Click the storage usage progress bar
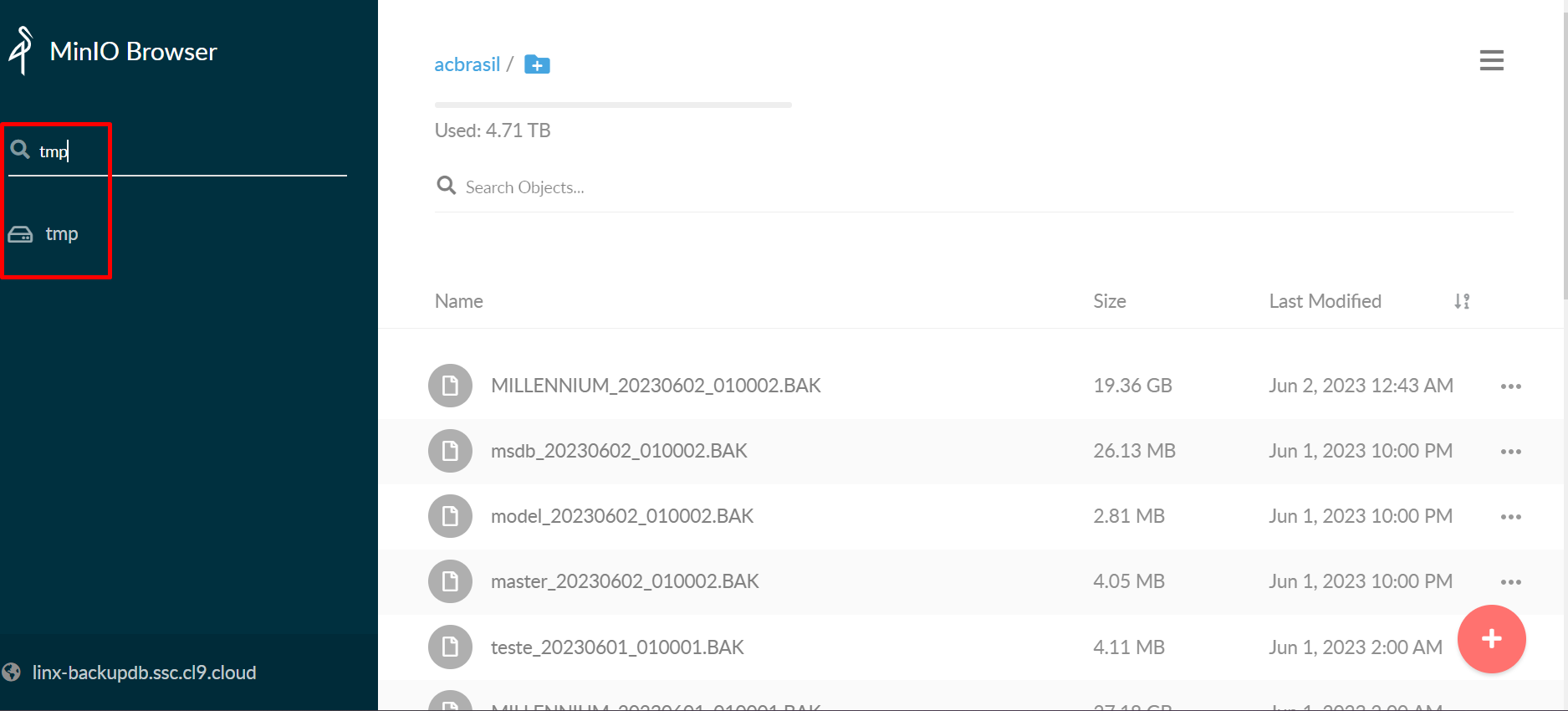 point(613,105)
